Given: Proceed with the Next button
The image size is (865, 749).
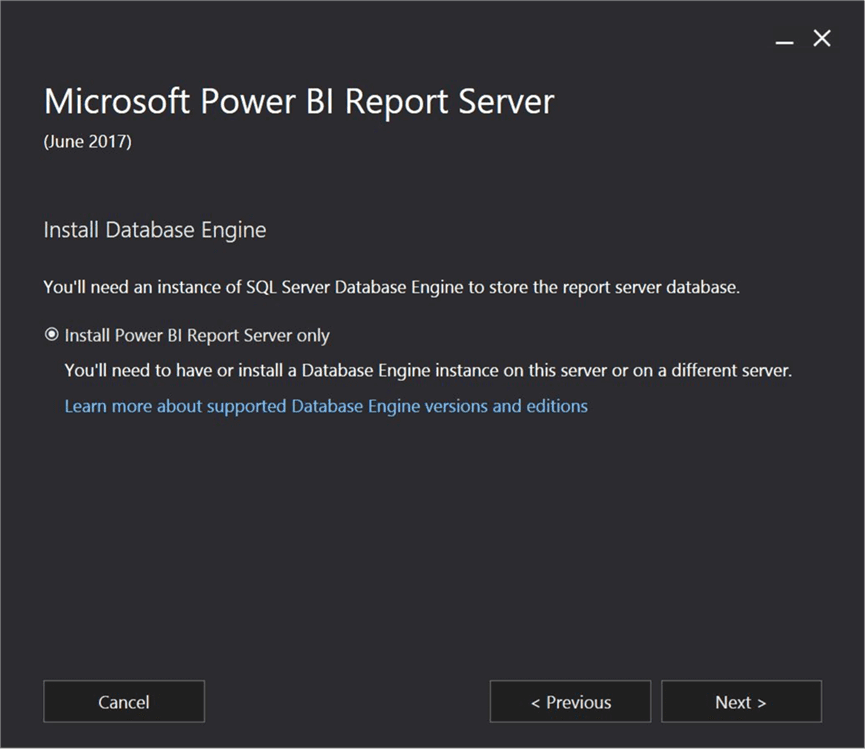Looking at the screenshot, I should (741, 702).
